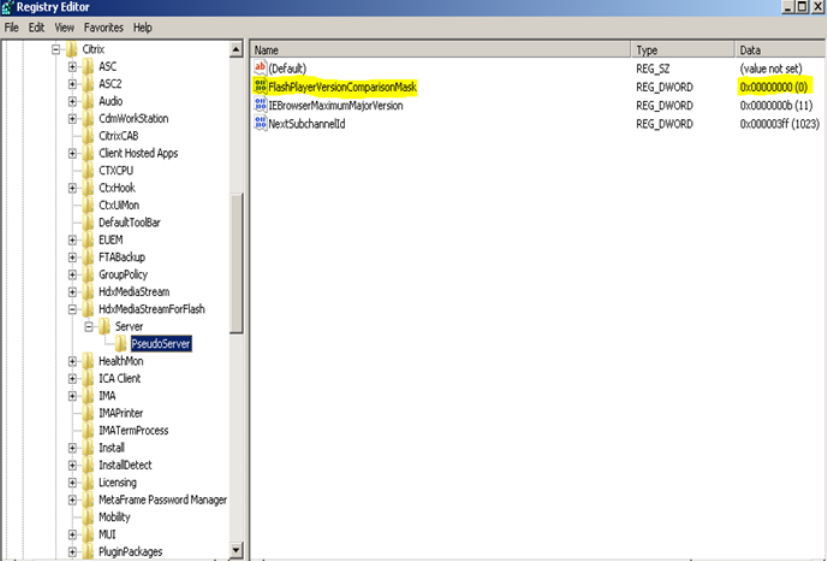The width and height of the screenshot is (827, 561).
Task: Open the Help menu
Action: tap(142, 27)
